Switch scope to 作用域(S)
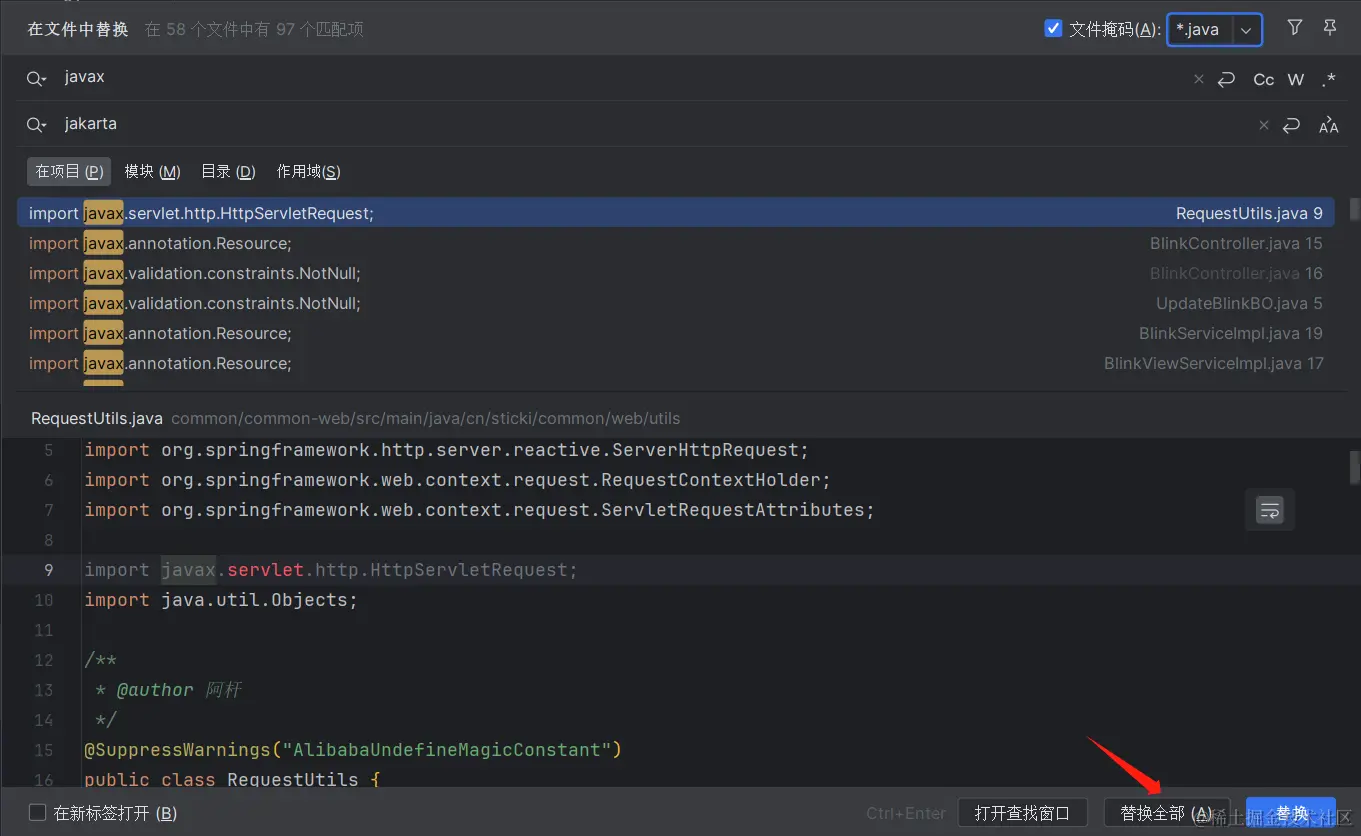 [308, 171]
